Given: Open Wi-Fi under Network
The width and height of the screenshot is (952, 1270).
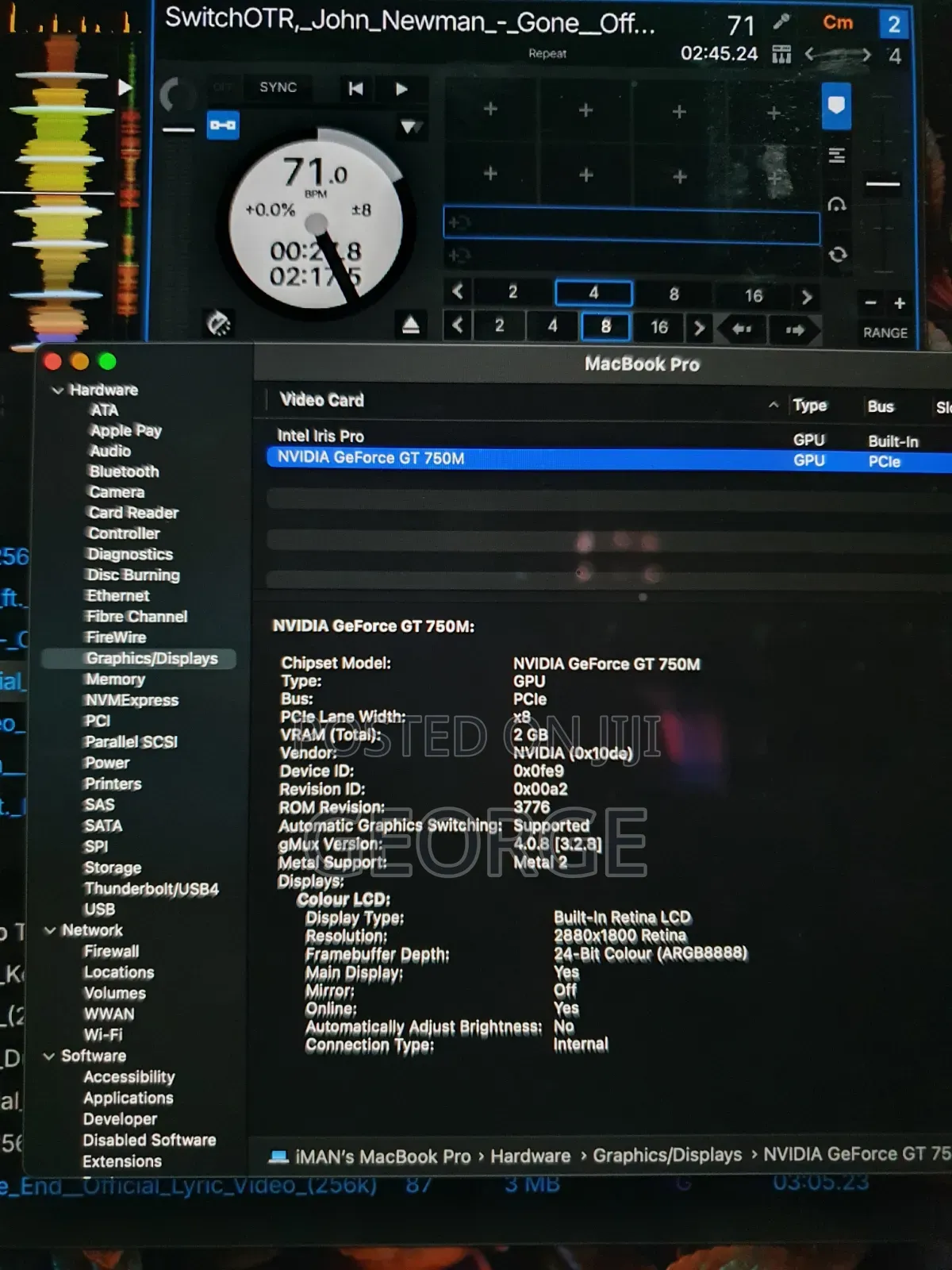Looking at the screenshot, I should click(103, 1035).
